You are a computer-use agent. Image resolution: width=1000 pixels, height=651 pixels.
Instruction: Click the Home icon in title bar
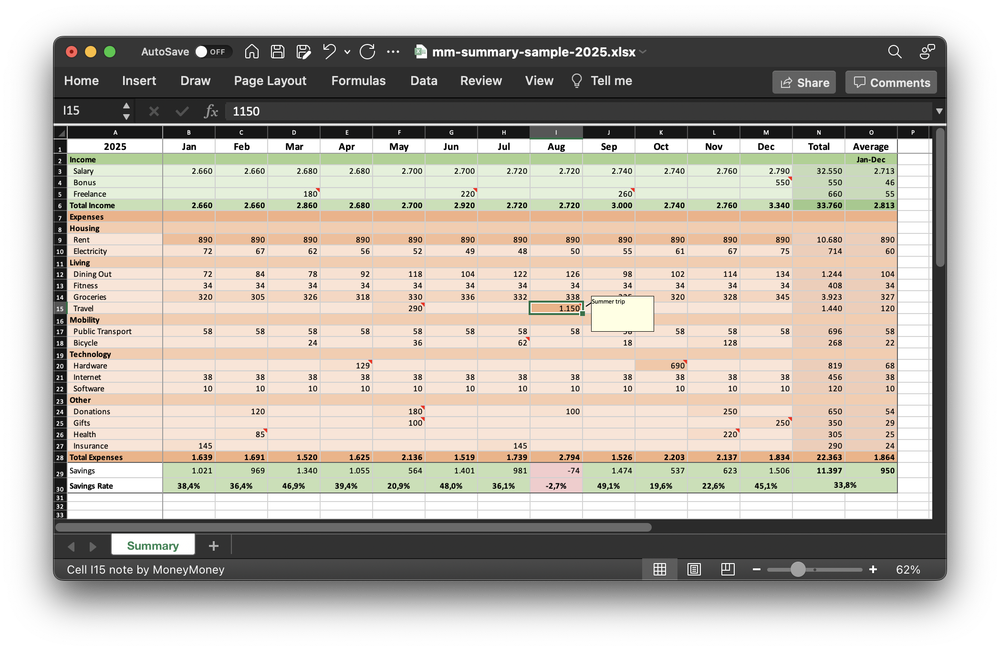coord(252,51)
